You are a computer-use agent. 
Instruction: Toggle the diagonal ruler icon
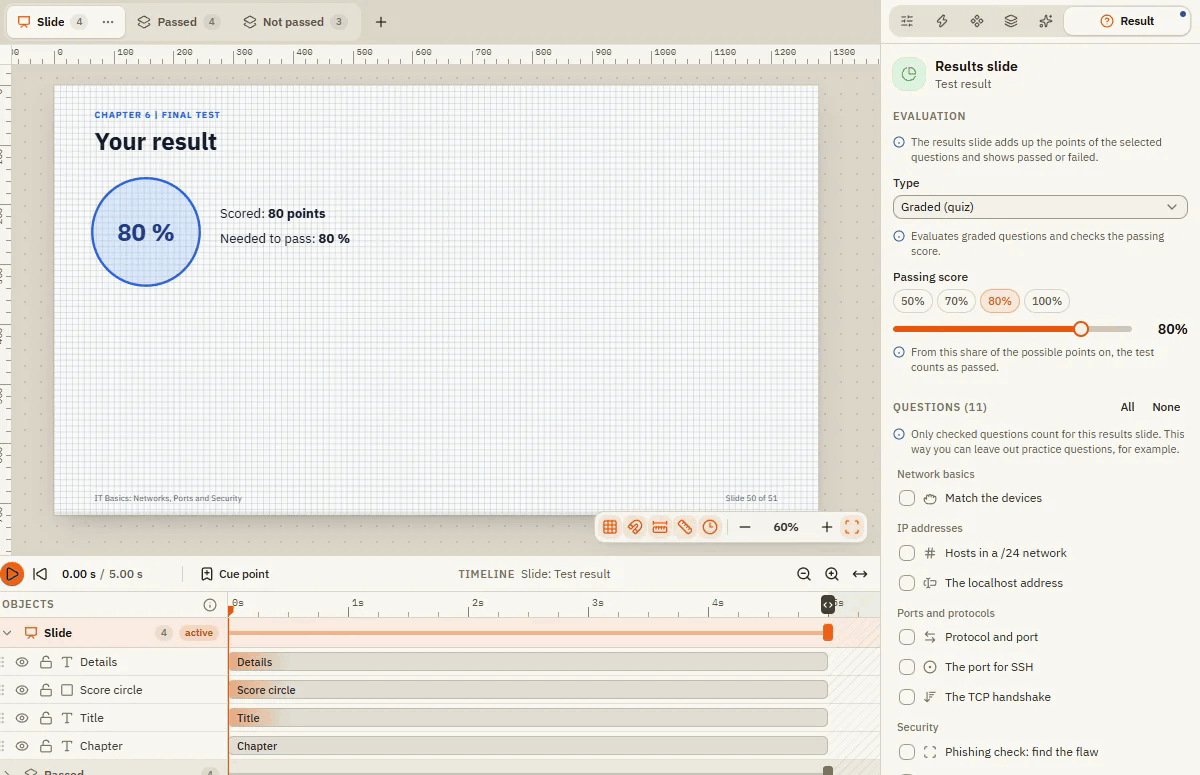(x=685, y=527)
